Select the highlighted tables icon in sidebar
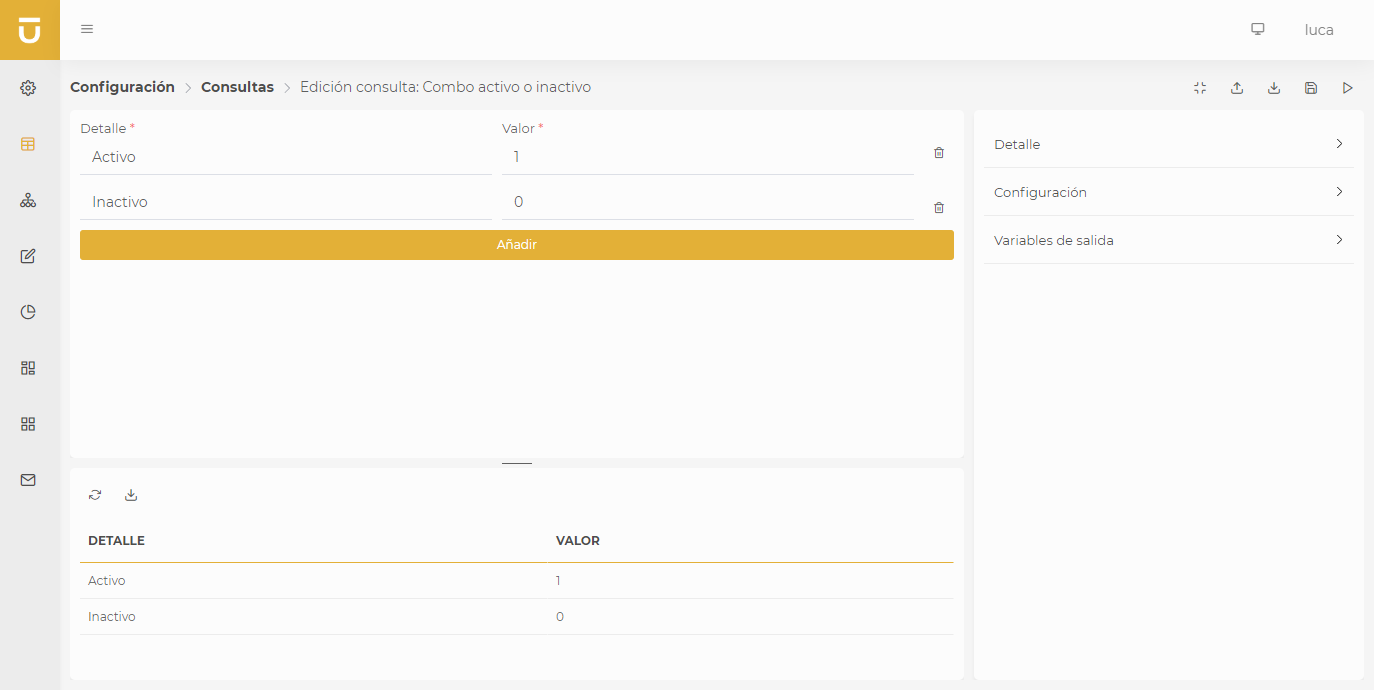The height and width of the screenshot is (690, 1374). tap(28, 144)
